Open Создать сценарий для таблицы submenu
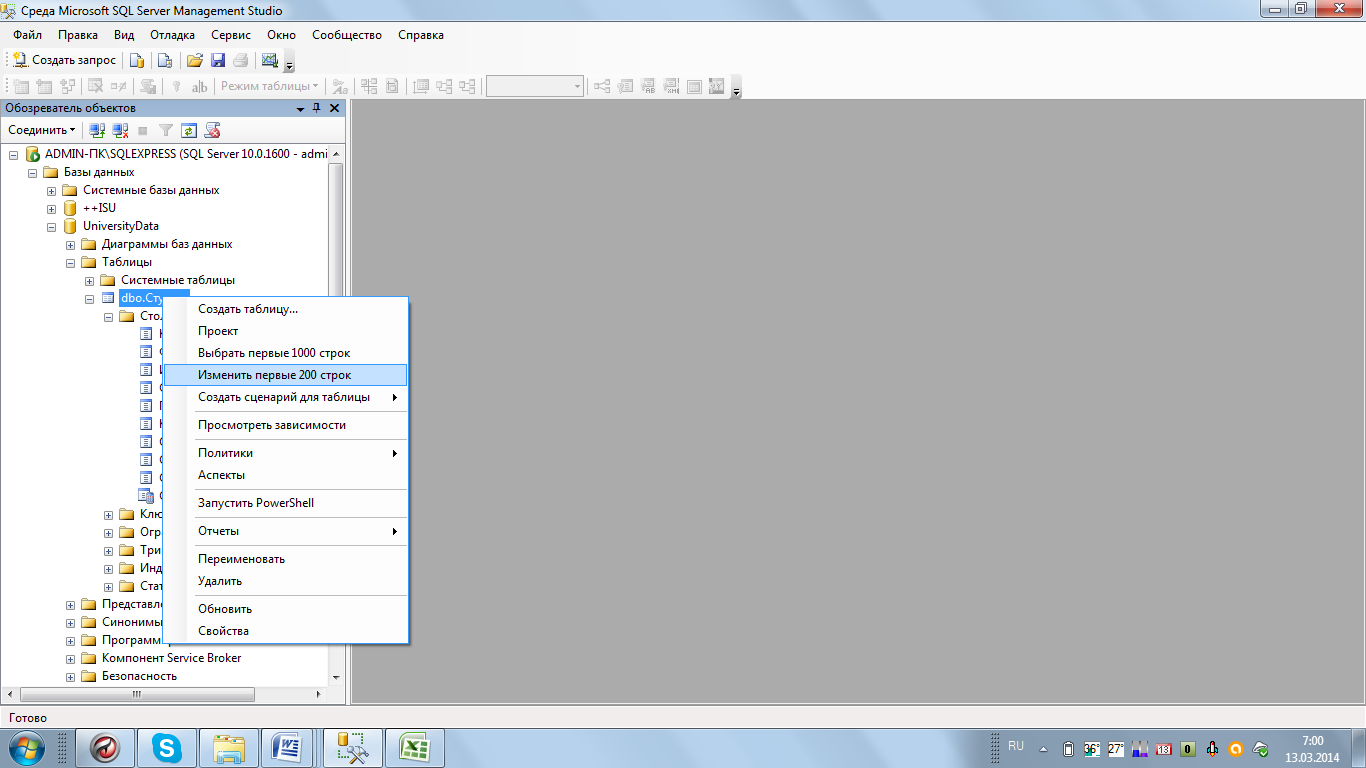Image resolution: width=1366 pixels, height=768 pixels. (x=285, y=397)
